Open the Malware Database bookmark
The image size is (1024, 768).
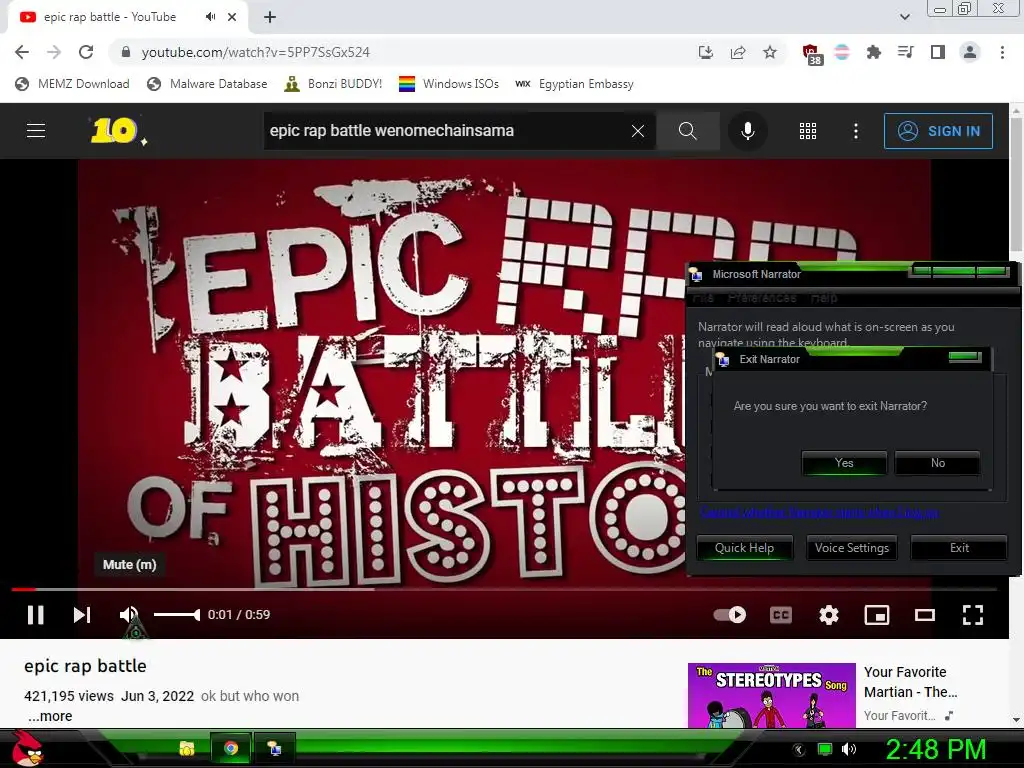208,84
